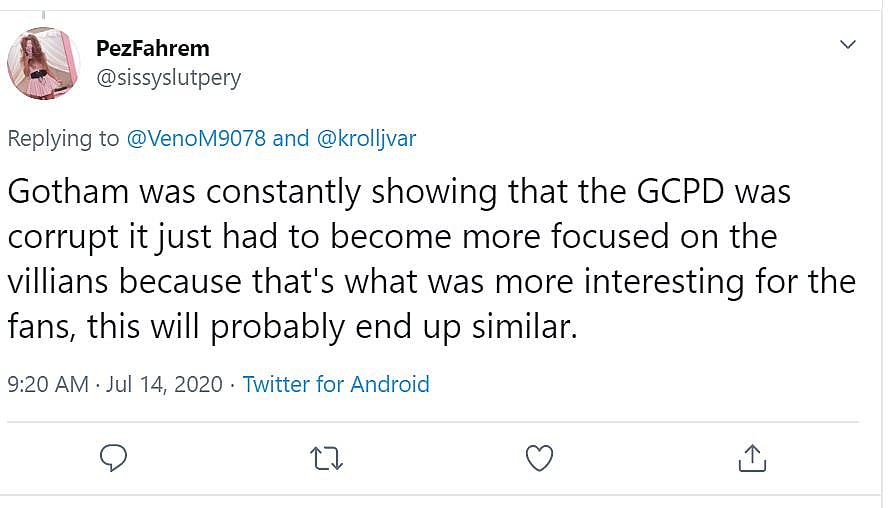Open the share tweet icon

click(751, 458)
